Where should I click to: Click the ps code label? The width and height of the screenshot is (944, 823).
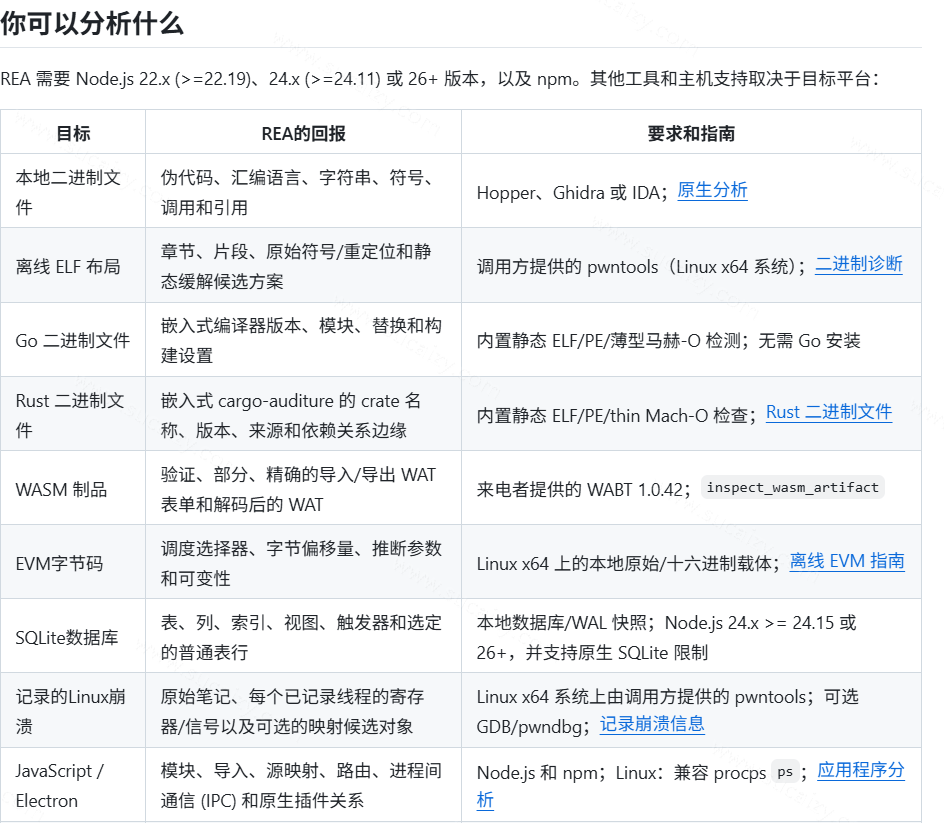tap(784, 771)
